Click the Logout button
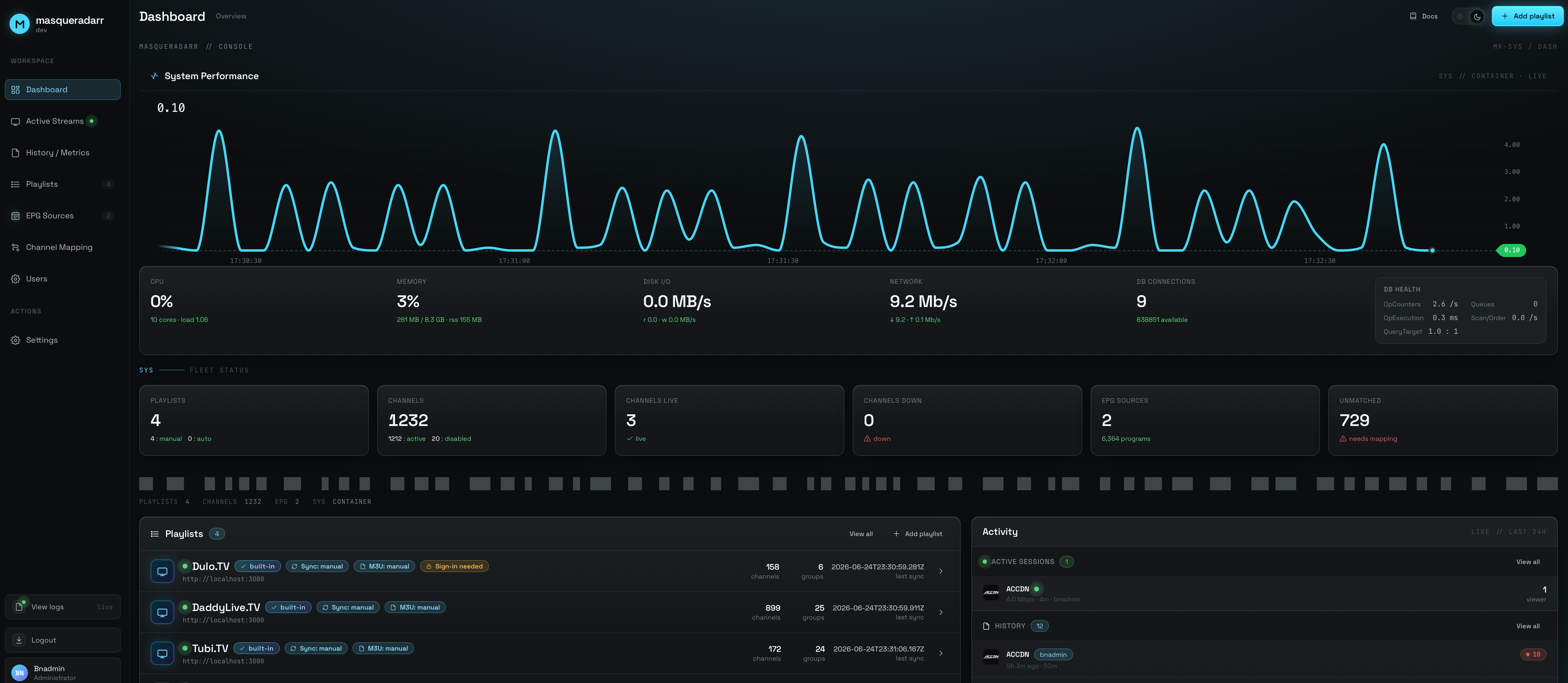The width and height of the screenshot is (1568, 683). [63, 640]
